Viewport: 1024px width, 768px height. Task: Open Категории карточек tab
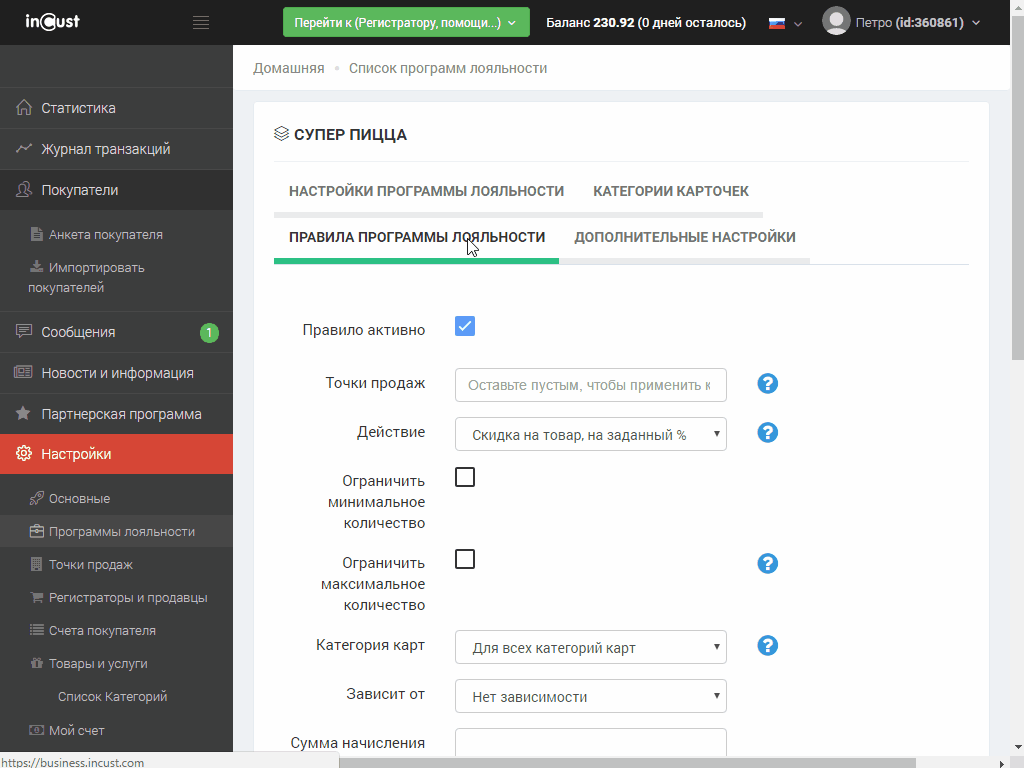(x=670, y=191)
